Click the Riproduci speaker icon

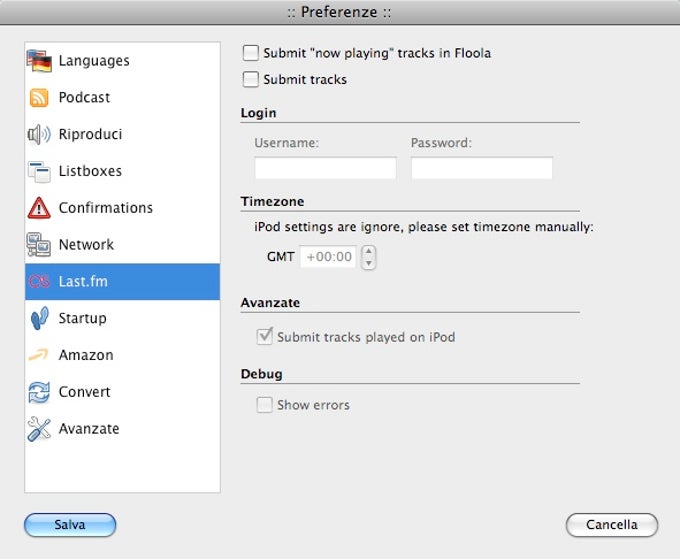(39, 135)
